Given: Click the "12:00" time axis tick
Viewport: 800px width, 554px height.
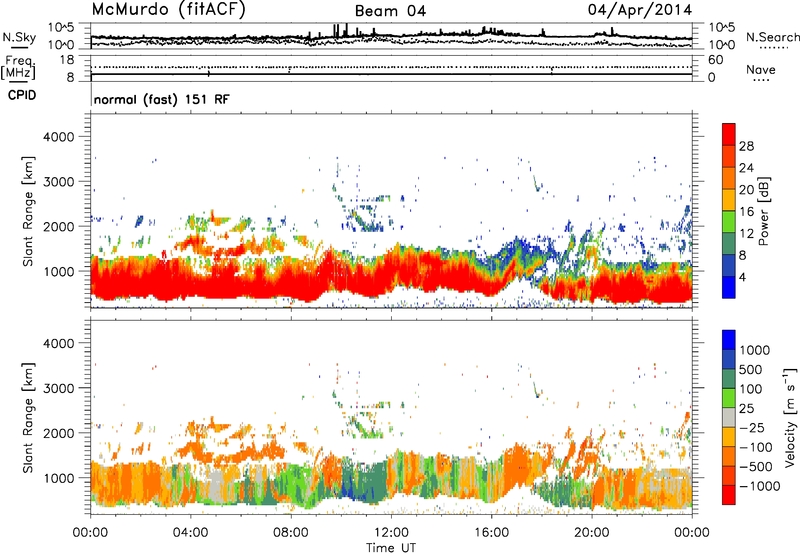Looking at the screenshot, I should coord(391,533).
